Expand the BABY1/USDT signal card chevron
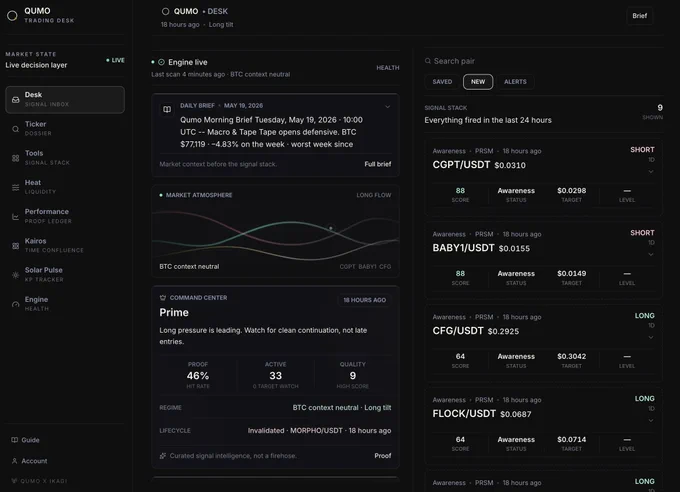The image size is (680, 492). tap(651, 255)
